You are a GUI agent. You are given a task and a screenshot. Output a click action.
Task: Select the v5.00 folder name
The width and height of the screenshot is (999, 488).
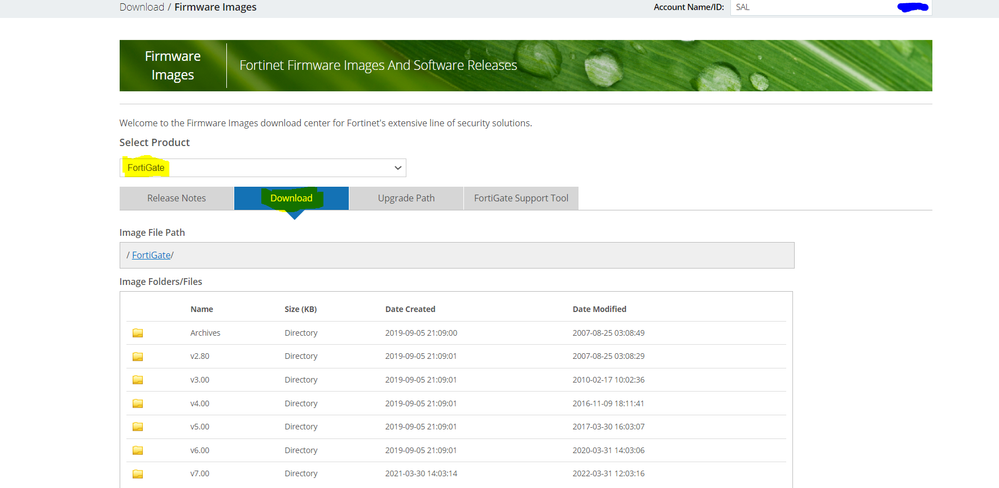[199, 427]
